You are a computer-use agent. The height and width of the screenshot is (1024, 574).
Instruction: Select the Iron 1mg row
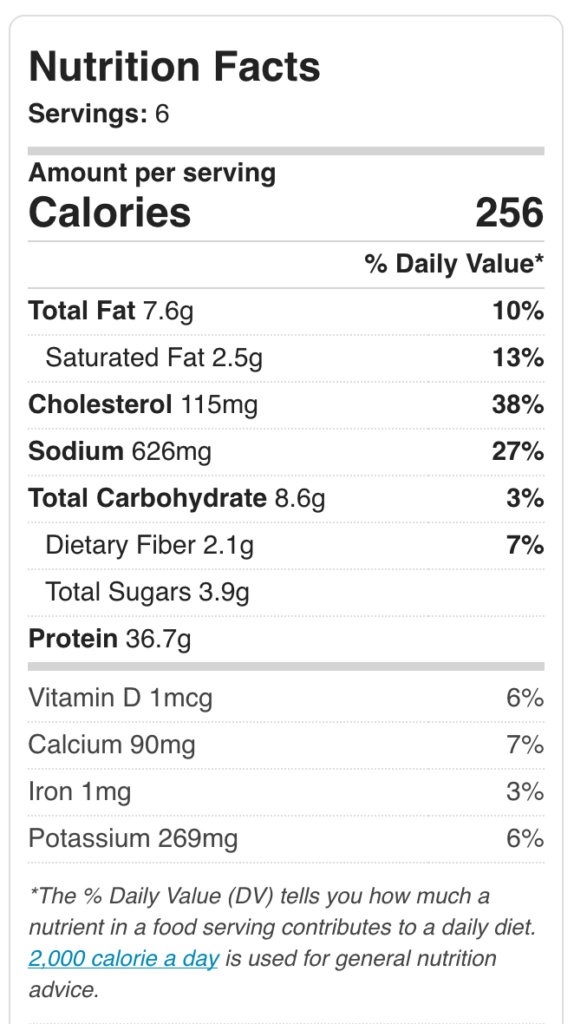[286, 792]
